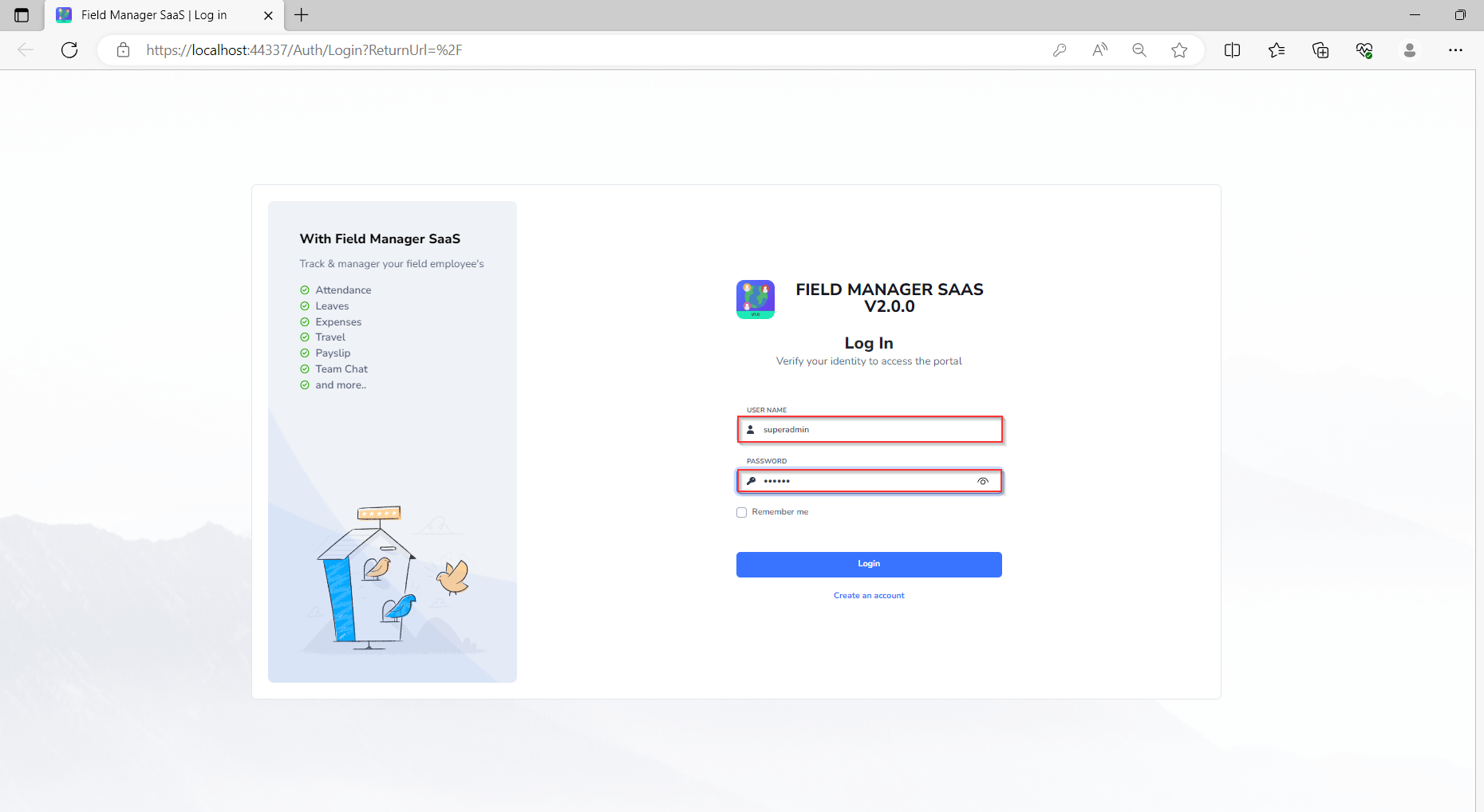Open Browser essentials from the toolbar

pos(1364,49)
